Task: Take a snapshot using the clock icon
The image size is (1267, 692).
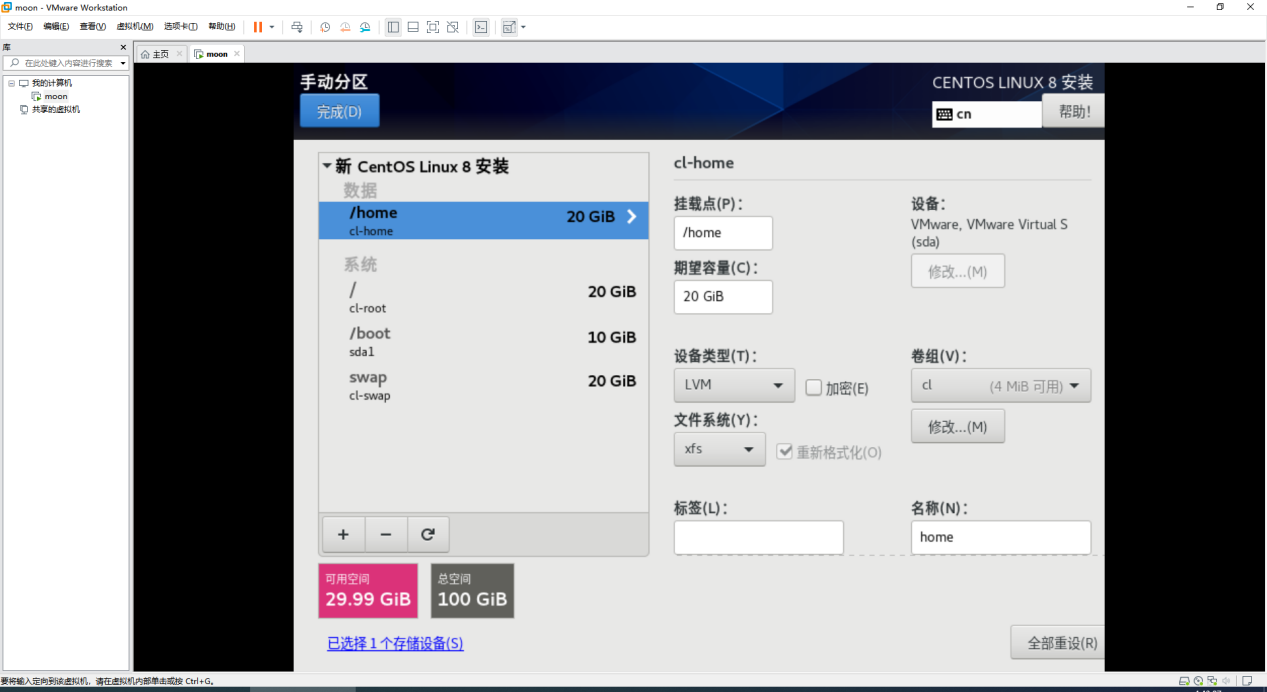Action: [325, 27]
